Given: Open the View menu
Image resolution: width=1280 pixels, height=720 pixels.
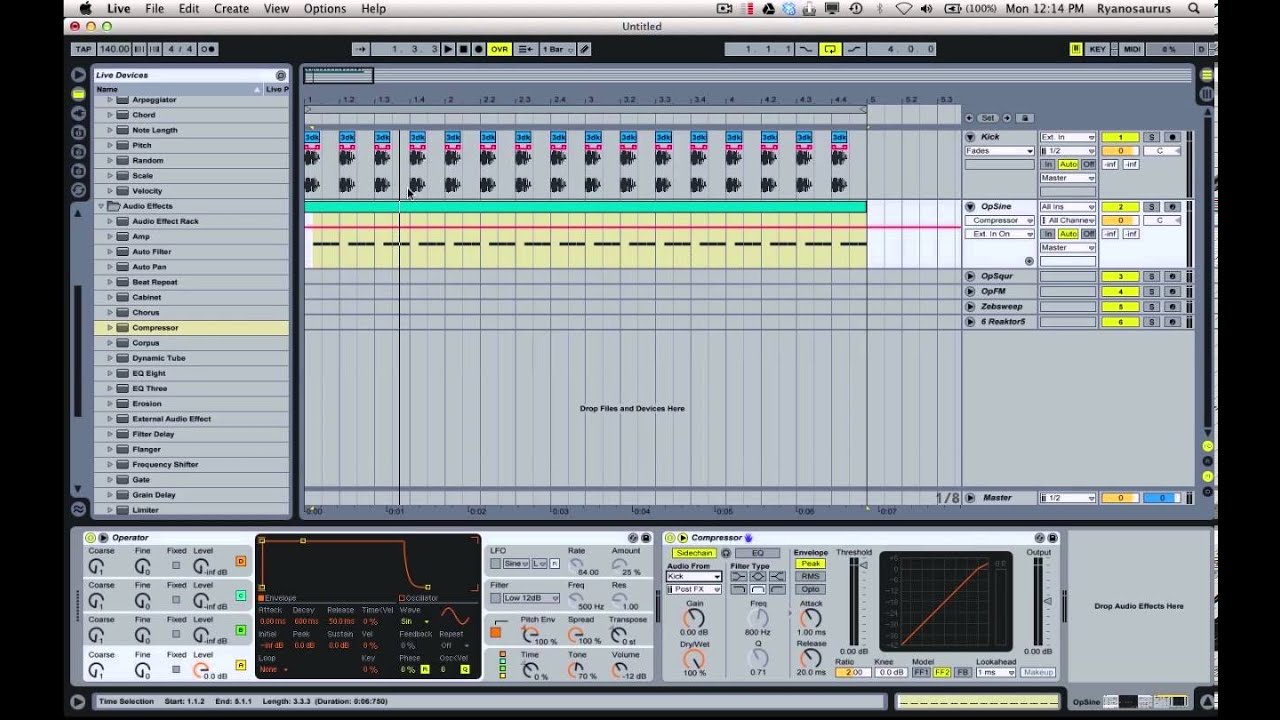Looking at the screenshot, I should [276, 9].
